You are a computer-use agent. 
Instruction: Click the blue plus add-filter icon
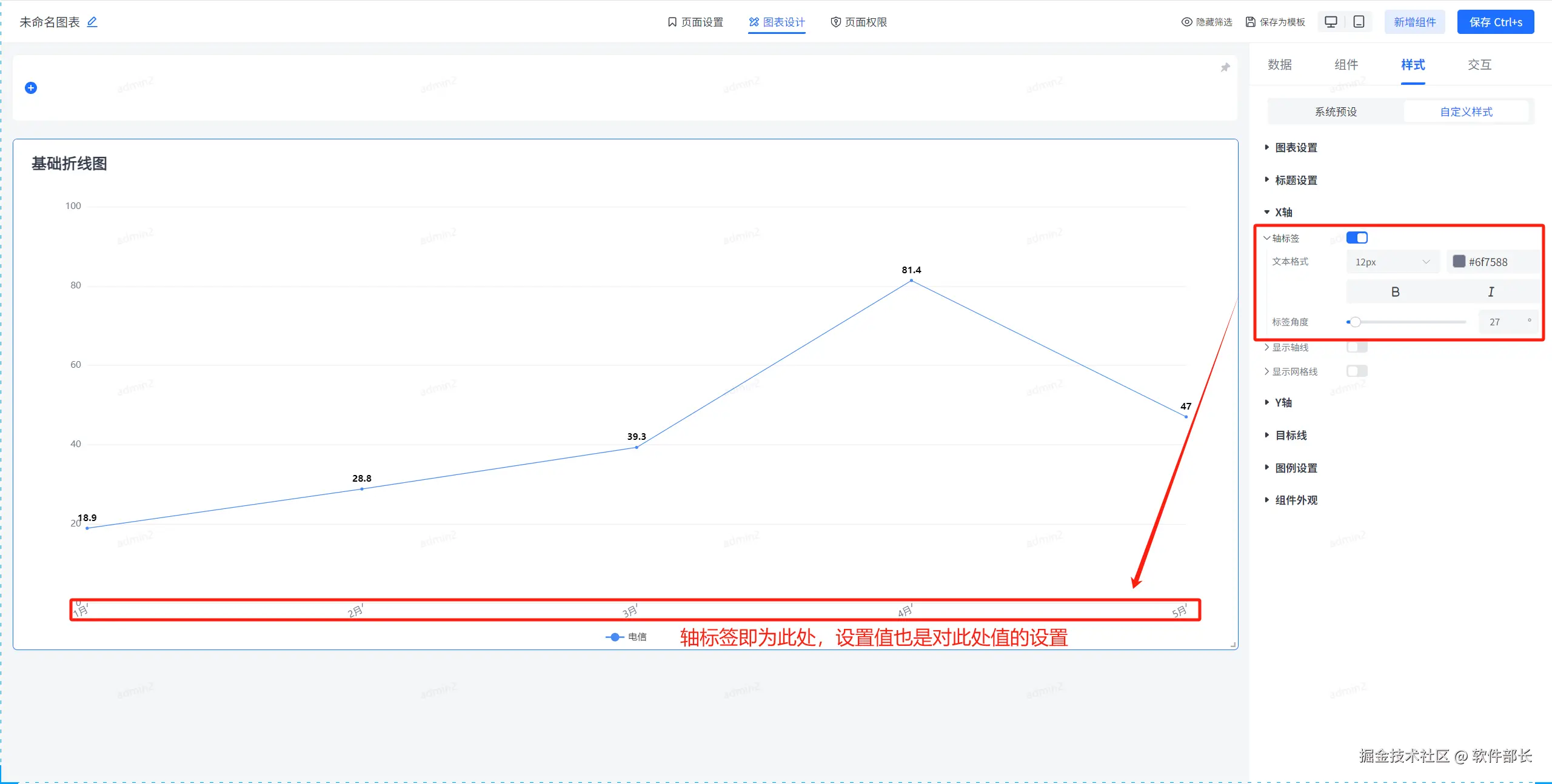coord(31,88)
